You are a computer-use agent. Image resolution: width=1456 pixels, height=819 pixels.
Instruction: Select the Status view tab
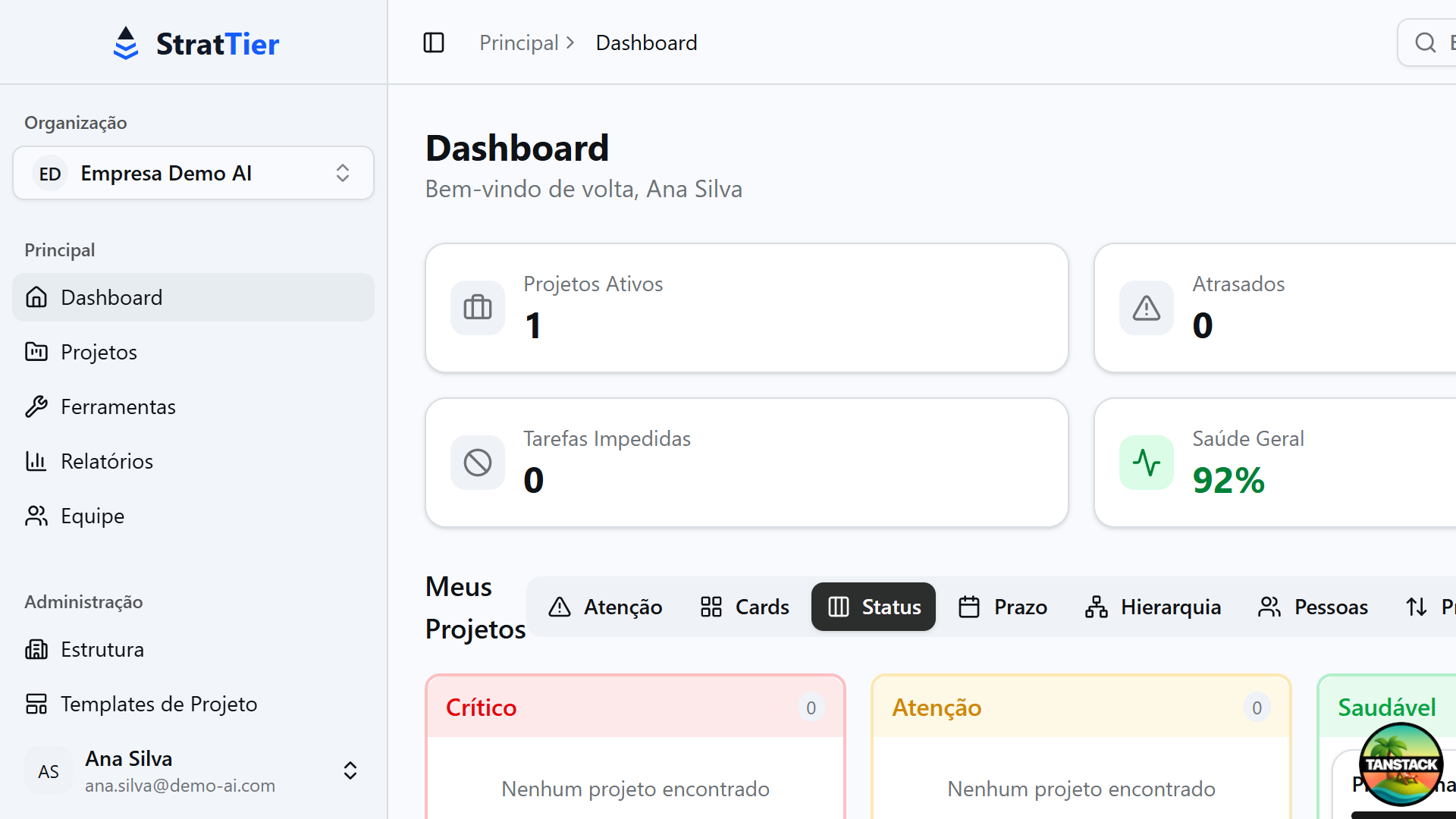coord(873,607)
